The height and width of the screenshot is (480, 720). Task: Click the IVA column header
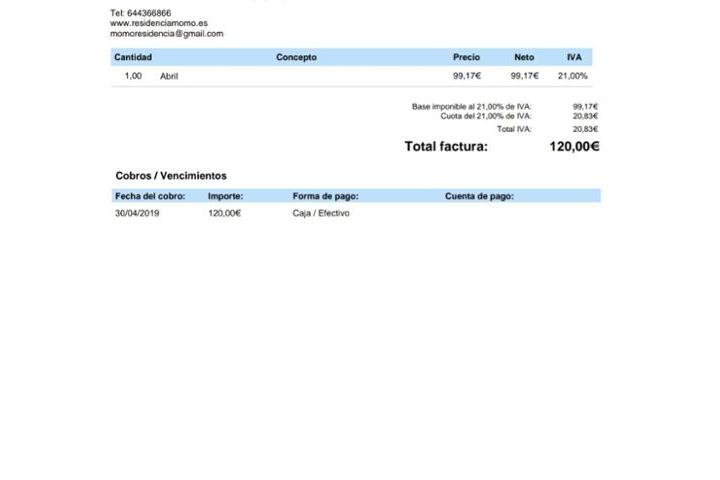pyautogui.click(x=574, y=58)
